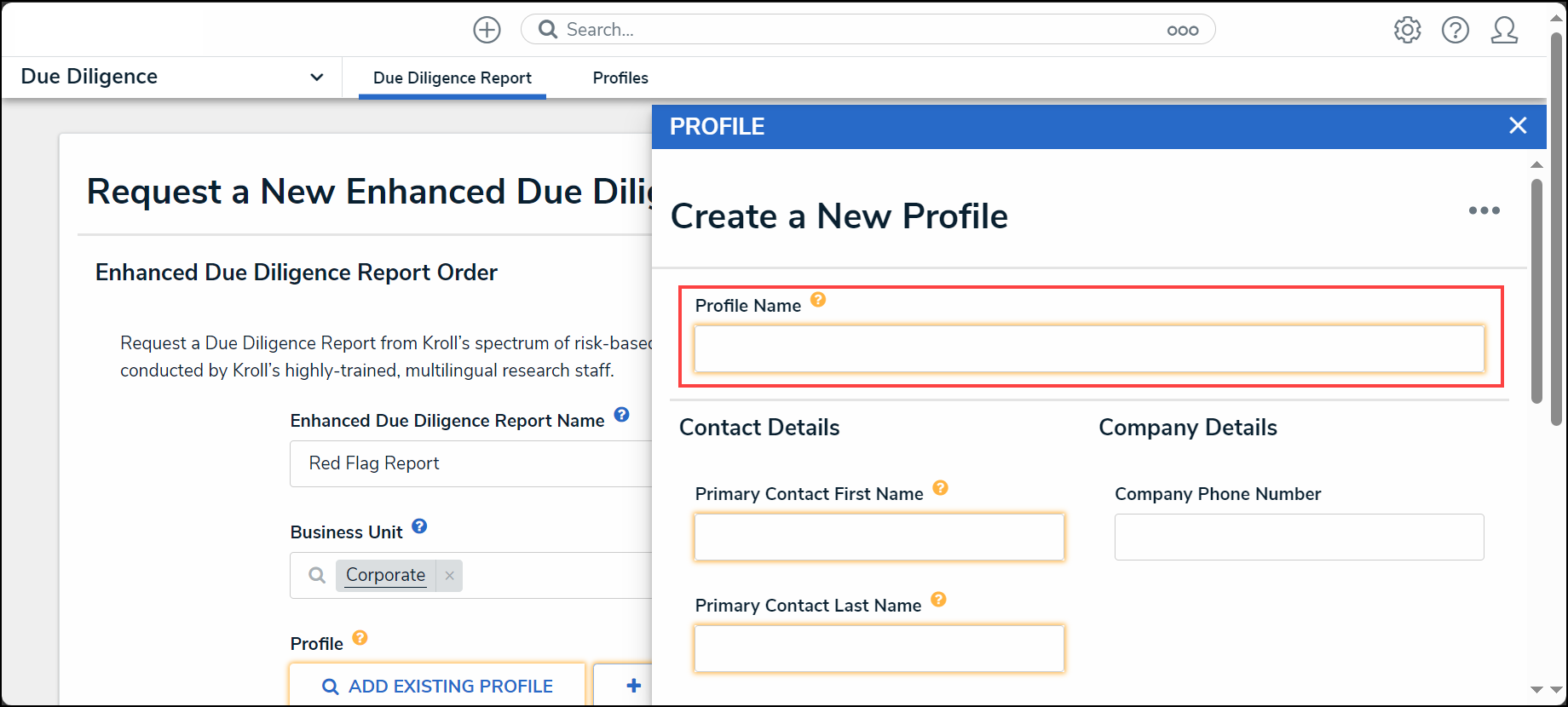Click the plus circle quick-add icon
Viewport: 1568px width, 707px height.
pyautogui.click(x=487, y=30)
